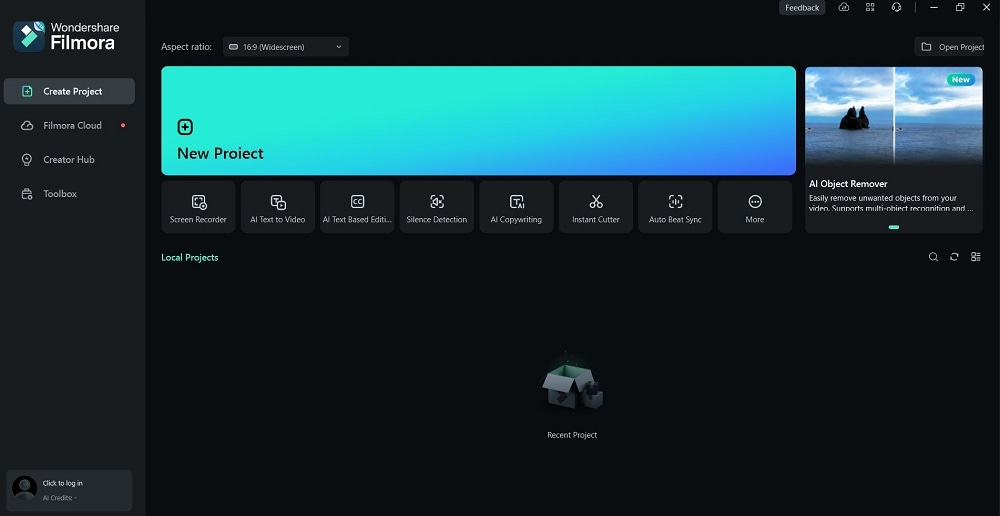Click the New Project plus icon
Viewport: 1000px width, 516px height.
185,127
